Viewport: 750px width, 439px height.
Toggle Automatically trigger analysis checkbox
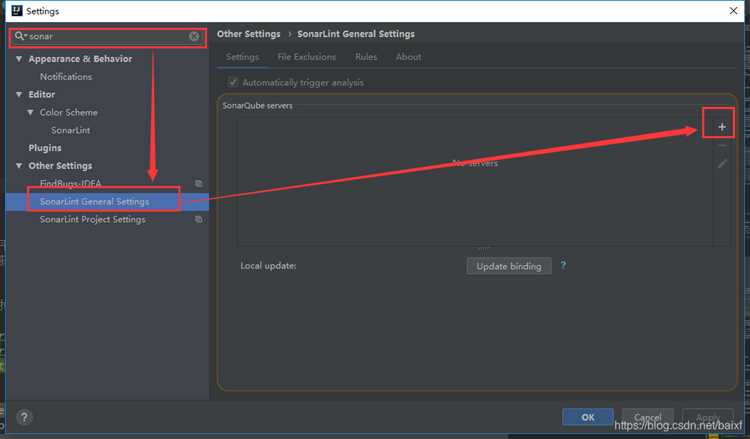tap(232, 82)
